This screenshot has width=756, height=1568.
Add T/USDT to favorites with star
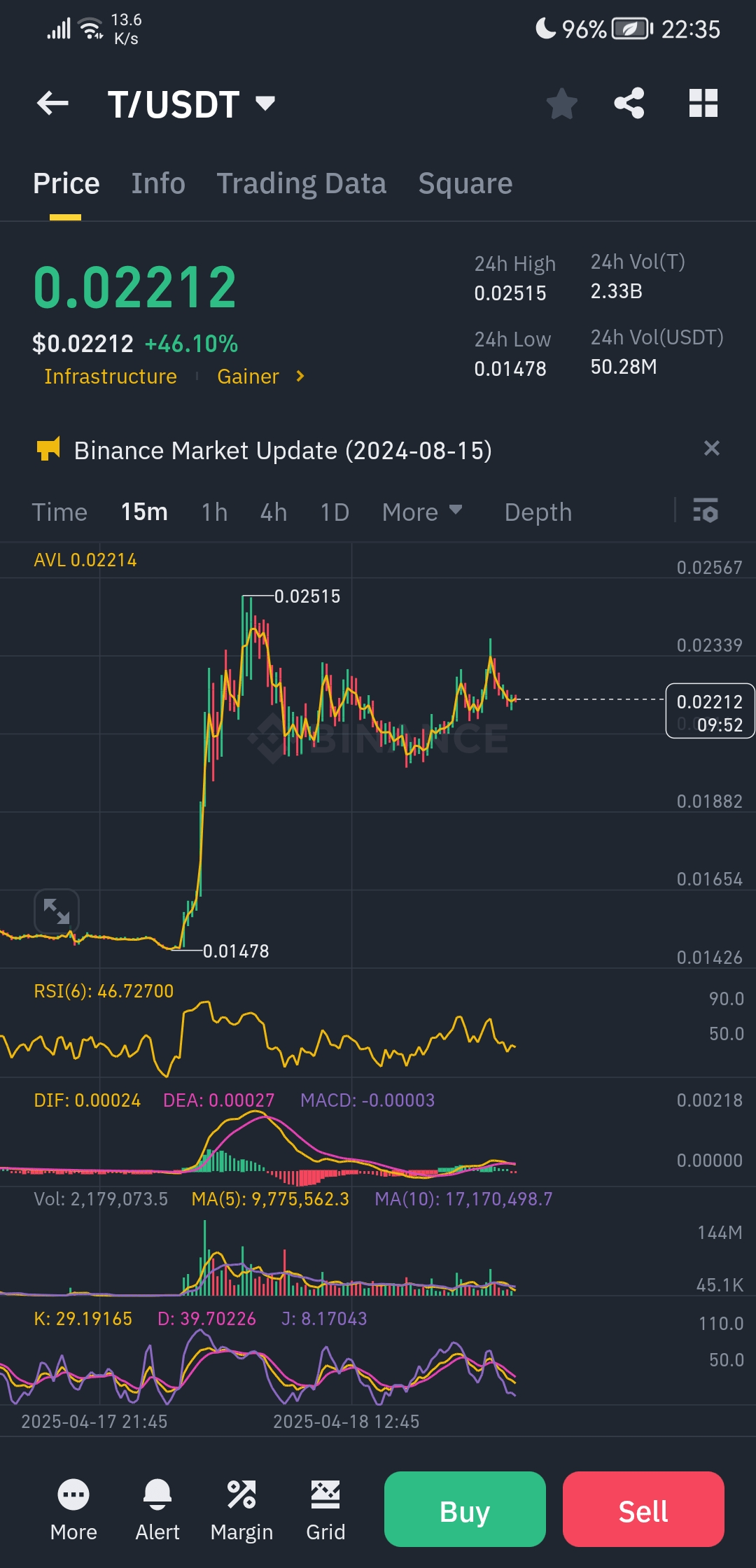point(561,104)
